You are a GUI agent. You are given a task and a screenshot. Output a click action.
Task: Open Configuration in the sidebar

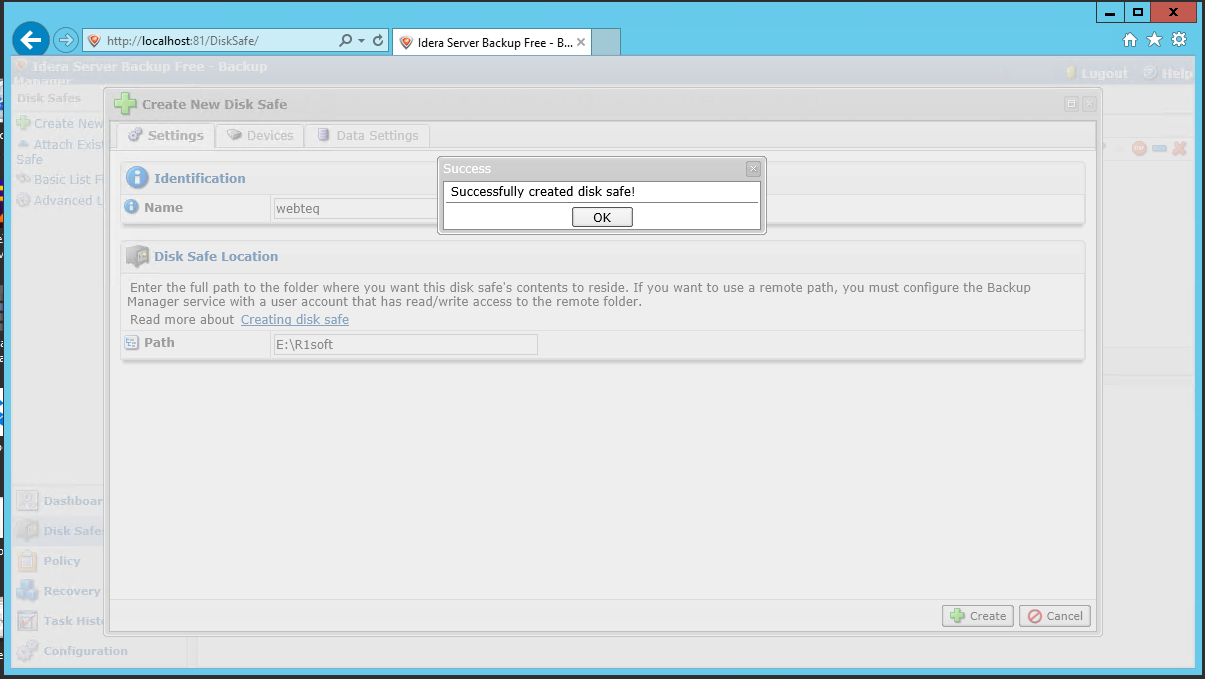(84, 651)
